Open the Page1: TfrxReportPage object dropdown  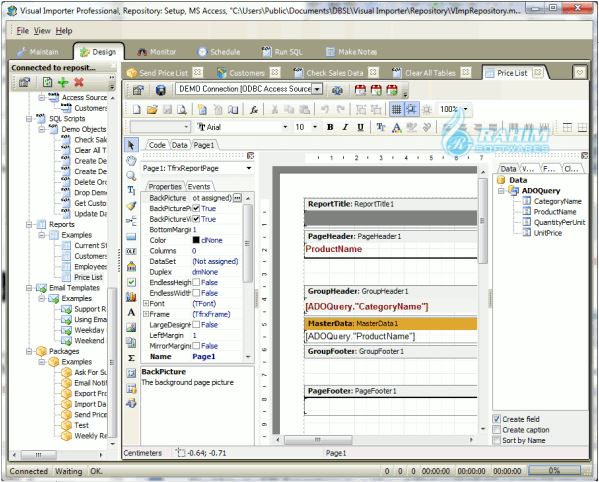click(x=249, y=168)
